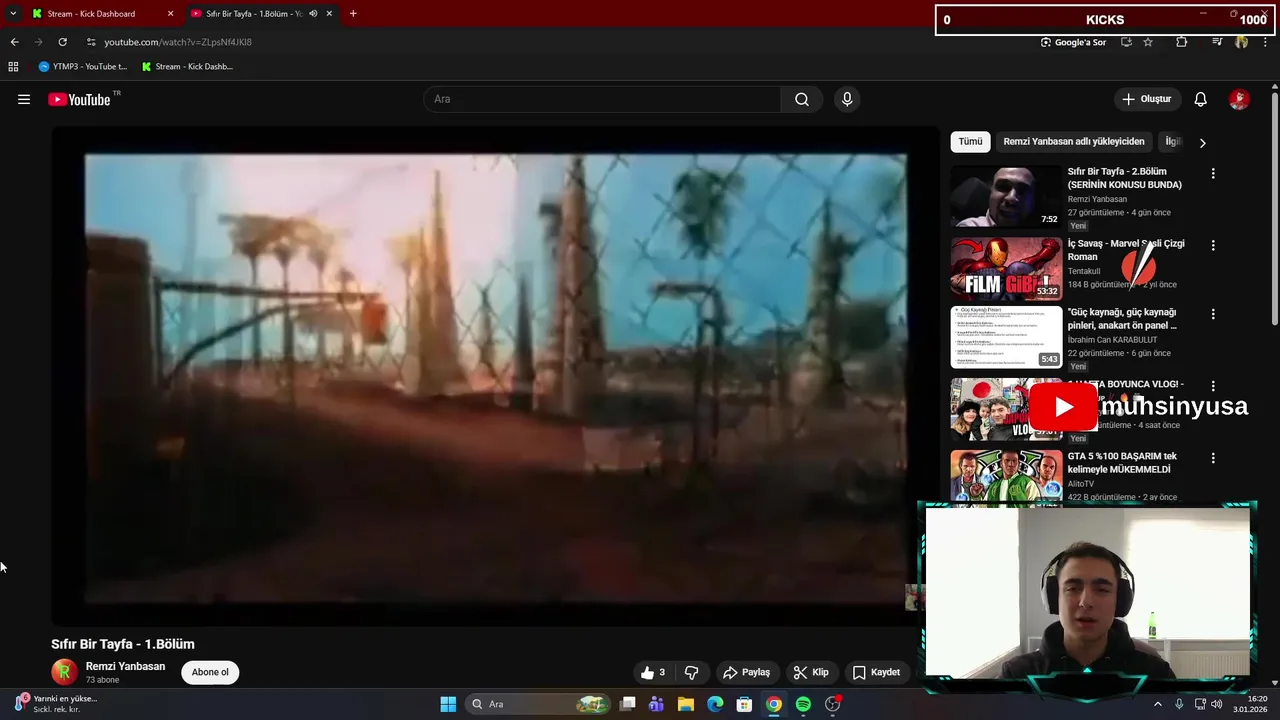1280x720 pixels.
Task: Go back with Chrome's back arrow
Action: click(14, 42)
